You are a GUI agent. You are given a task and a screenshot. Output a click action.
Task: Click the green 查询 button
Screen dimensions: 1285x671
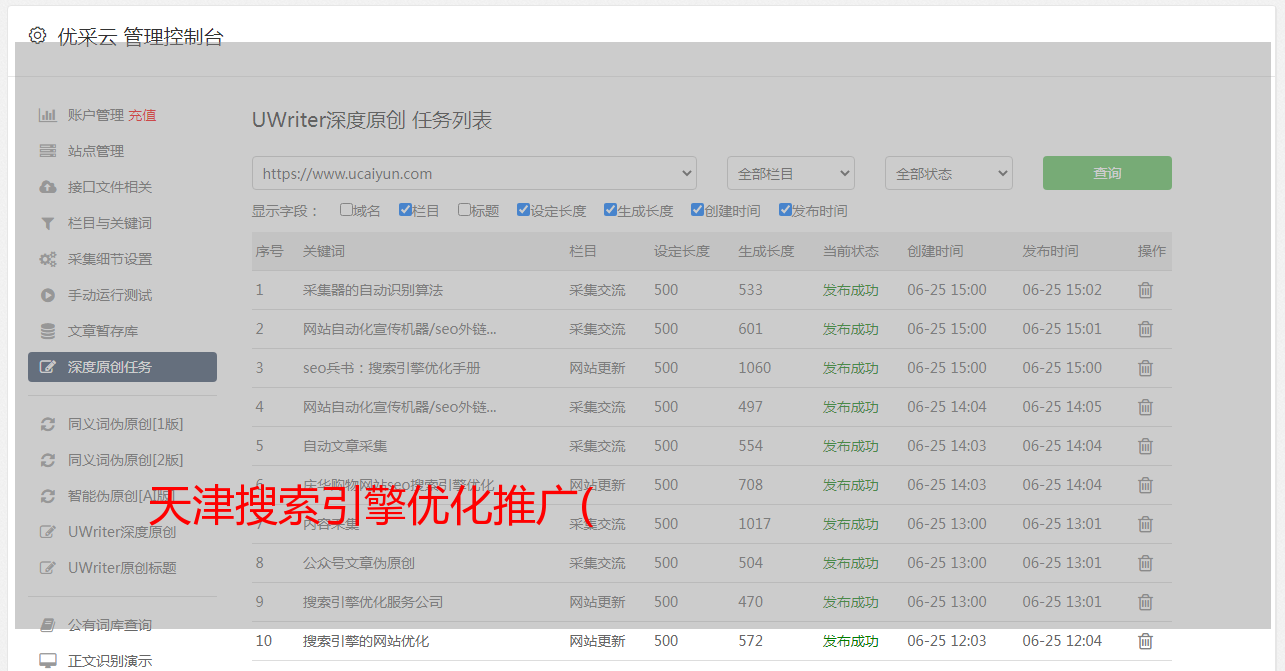pos(1106,173)
